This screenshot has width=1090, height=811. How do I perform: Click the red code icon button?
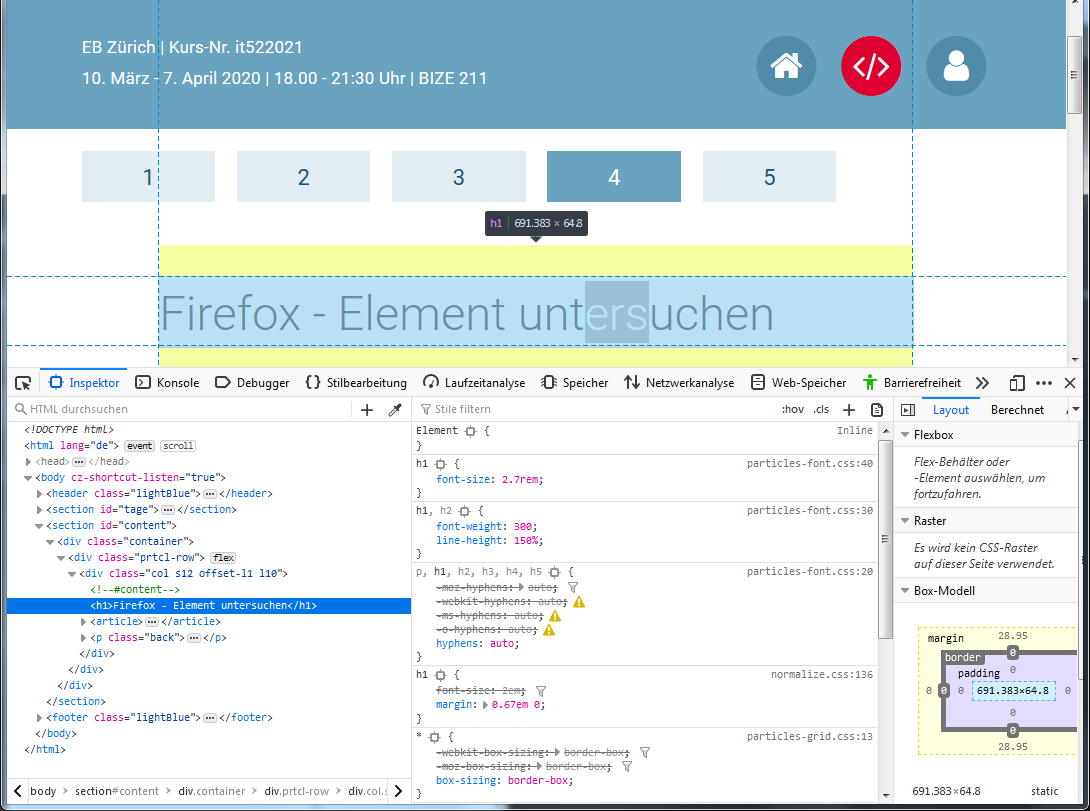pyautogui.click(x=871, y=66)
